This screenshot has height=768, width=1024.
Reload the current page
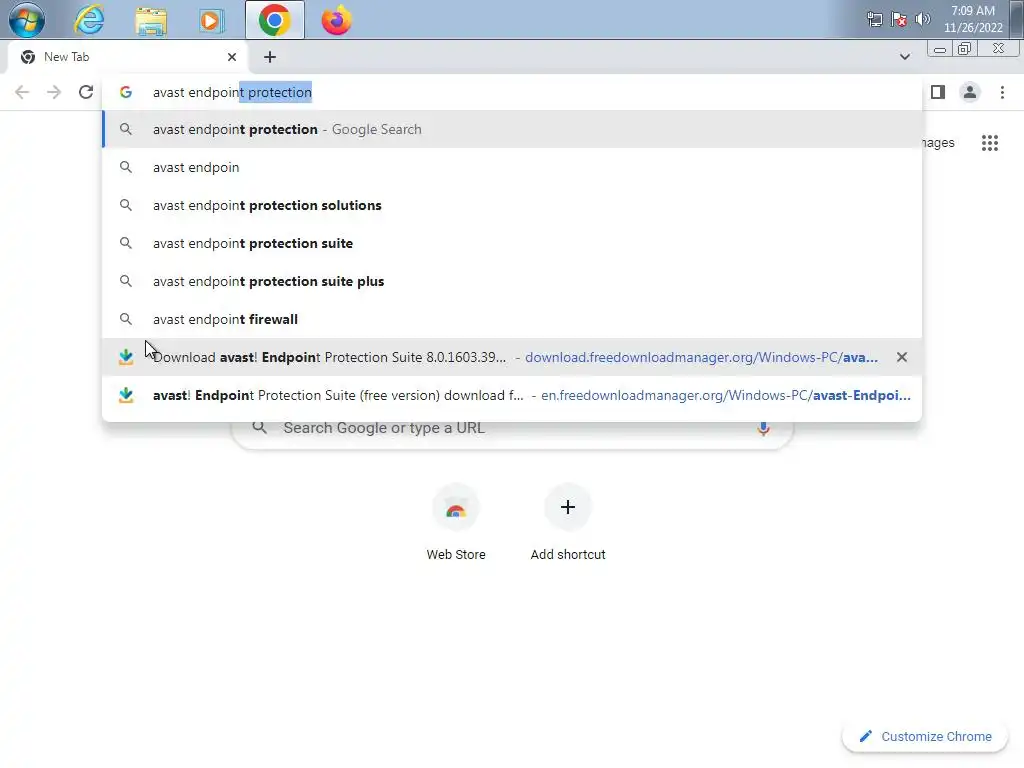(86, 92)
